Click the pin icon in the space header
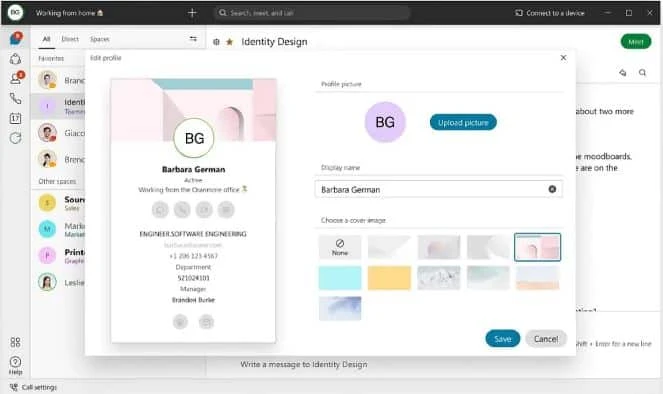The image size is (663, 394). [622, 73]
